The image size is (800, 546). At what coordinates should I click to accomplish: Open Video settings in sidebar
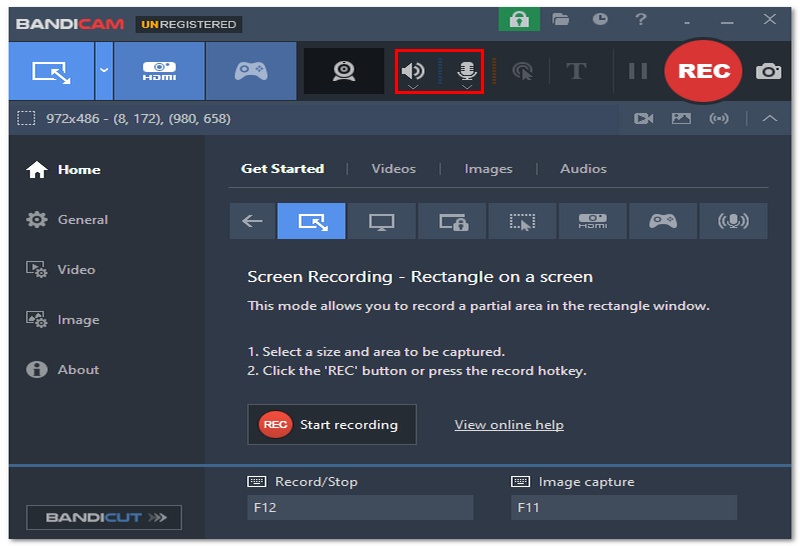pyautogui.click(x=61, y=269)
